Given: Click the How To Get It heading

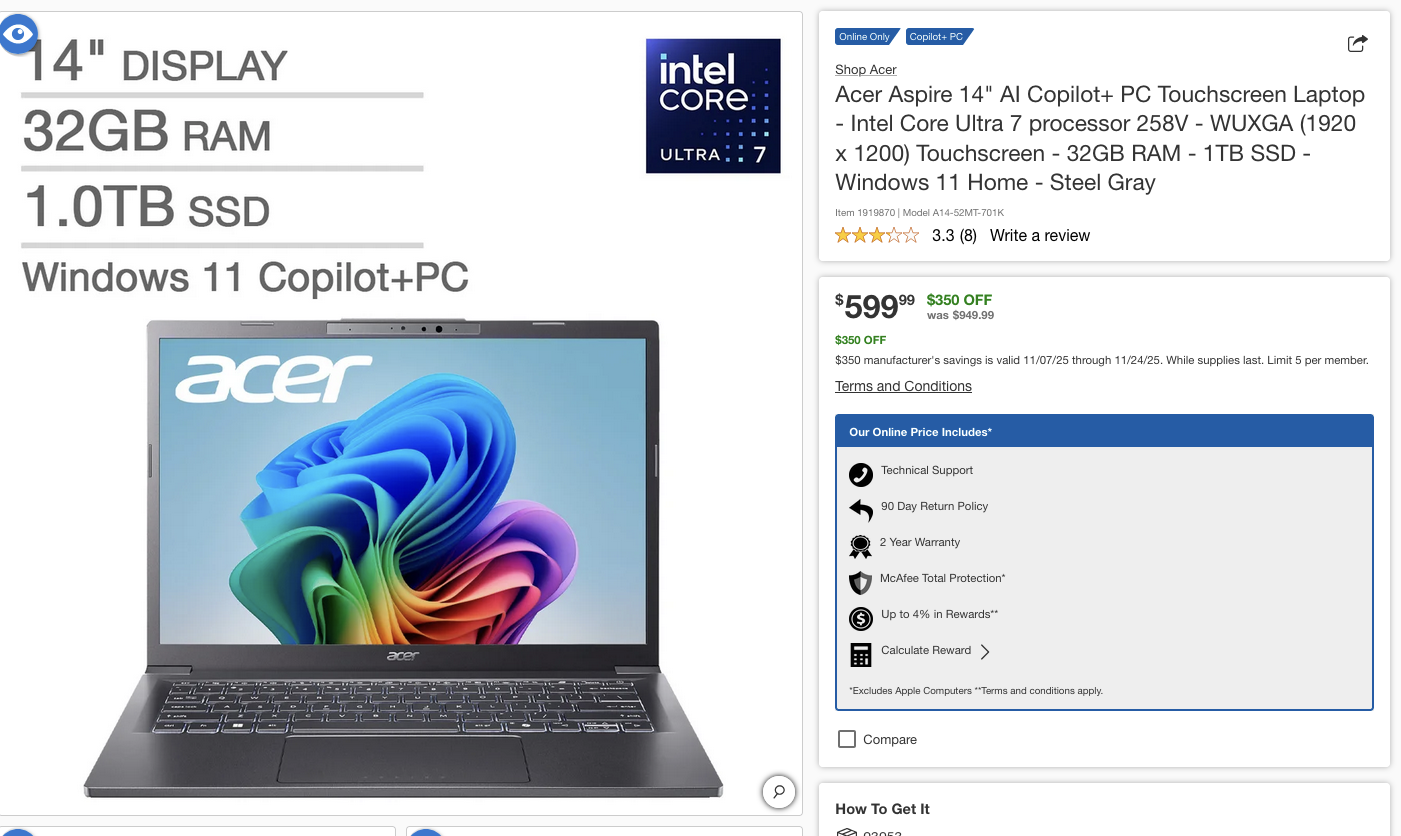Looking at the screenshot, I should [x=883, y=809].
